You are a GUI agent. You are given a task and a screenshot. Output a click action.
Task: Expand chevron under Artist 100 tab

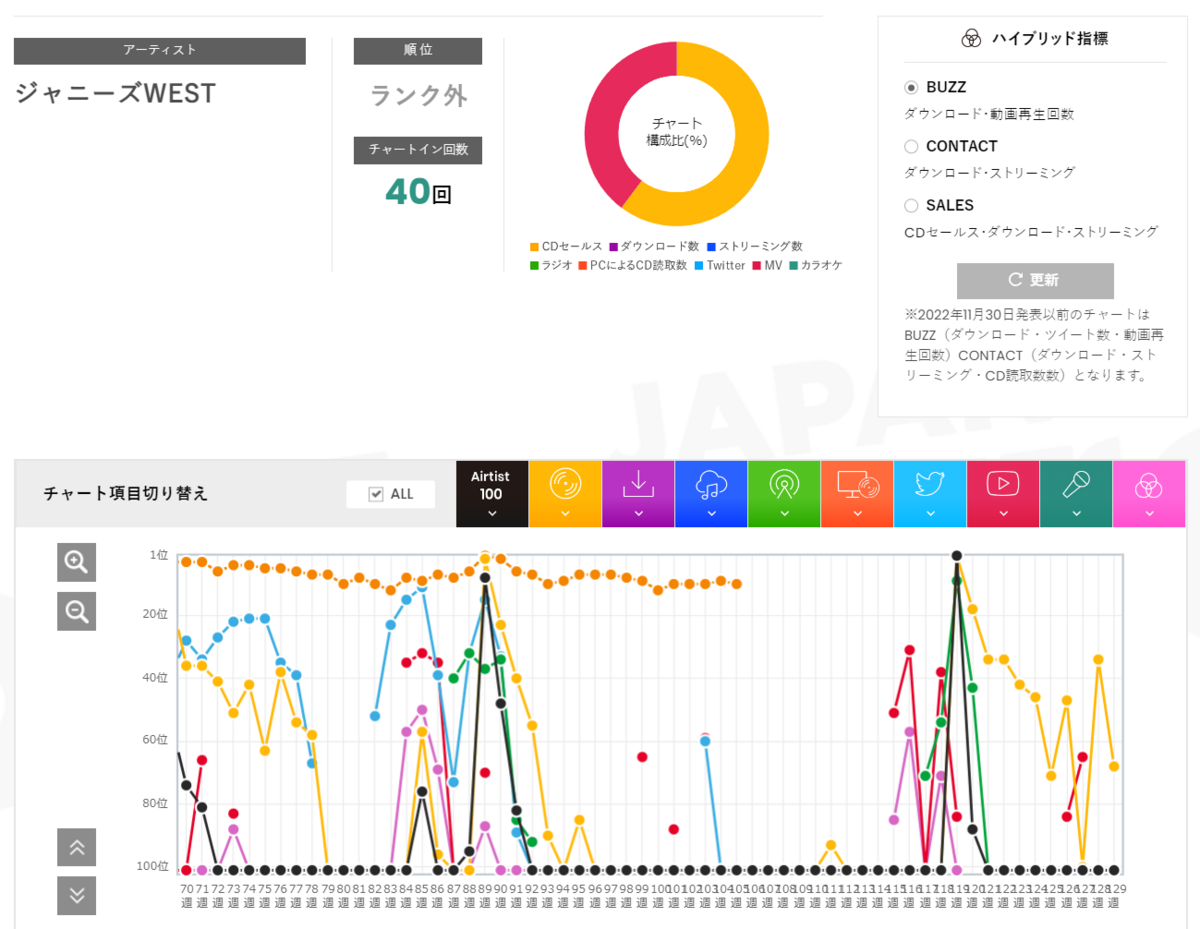tap(491, 514)
